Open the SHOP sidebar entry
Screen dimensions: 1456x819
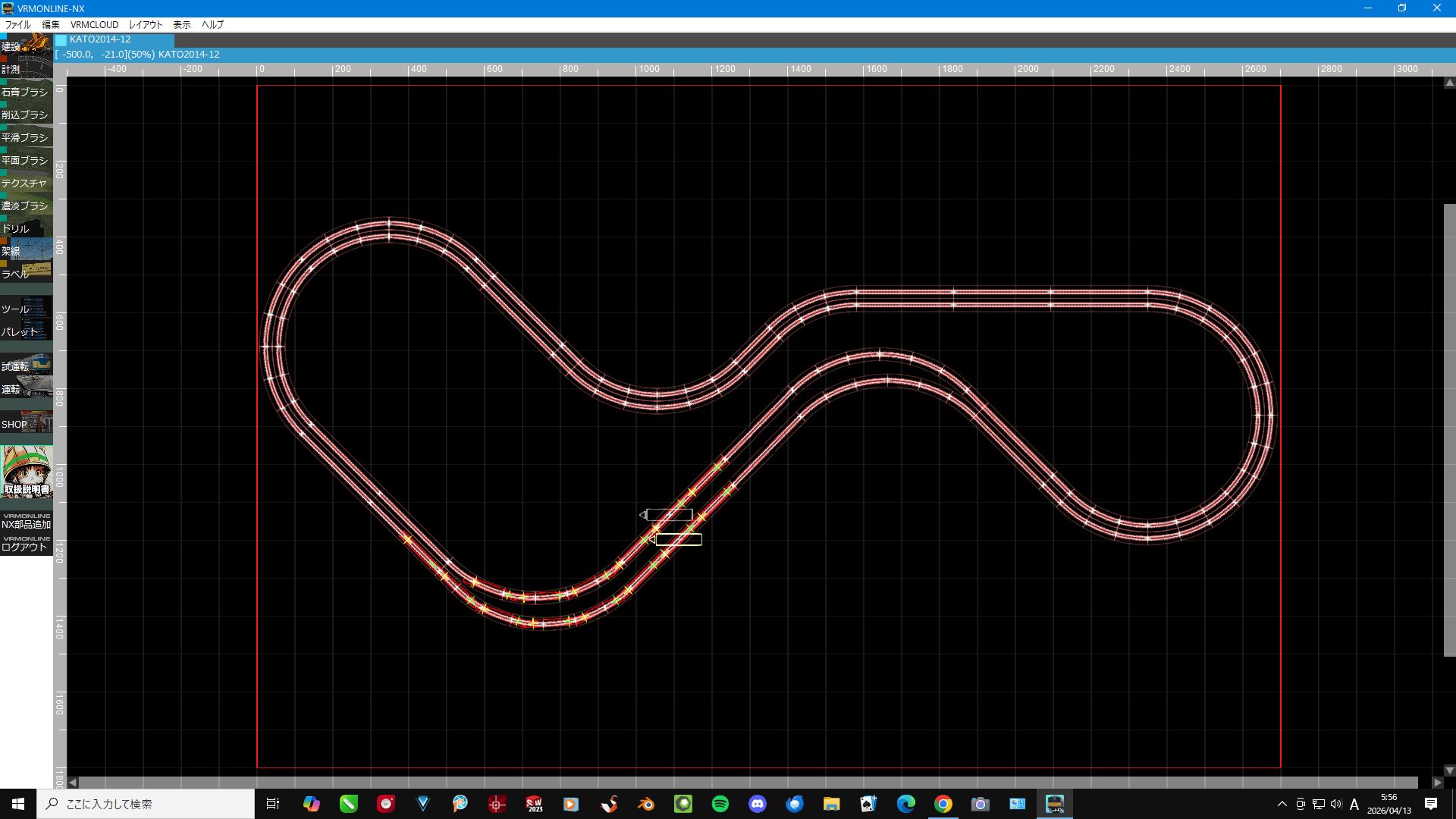27,423
